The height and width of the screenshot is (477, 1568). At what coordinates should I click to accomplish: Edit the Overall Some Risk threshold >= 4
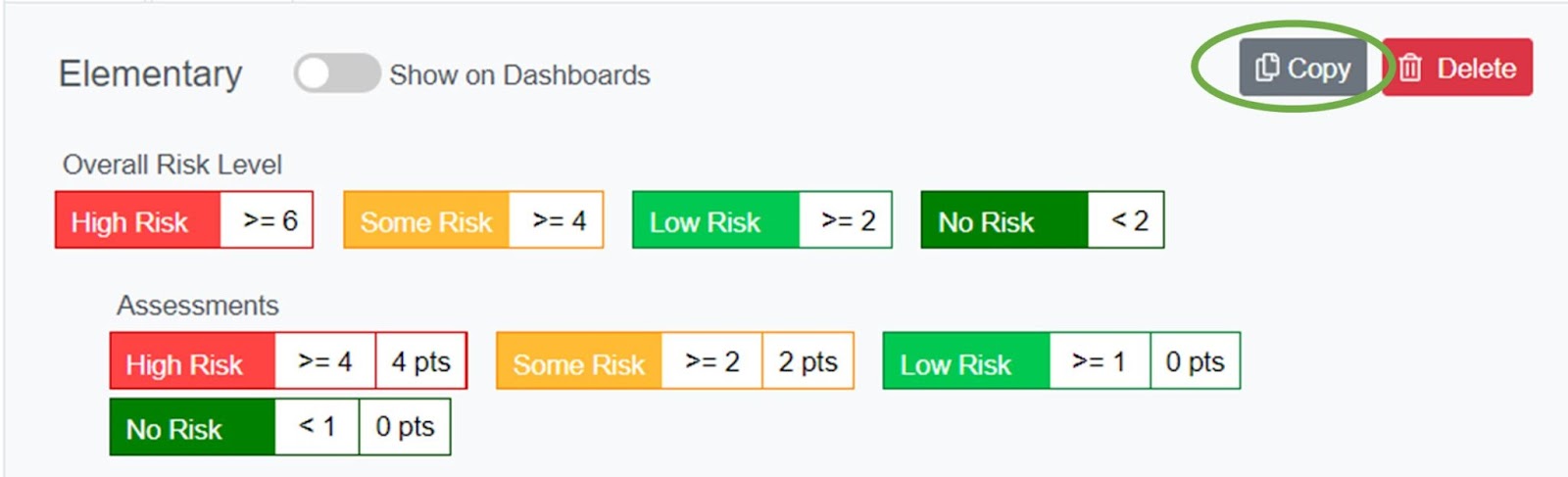click(557, 220)
